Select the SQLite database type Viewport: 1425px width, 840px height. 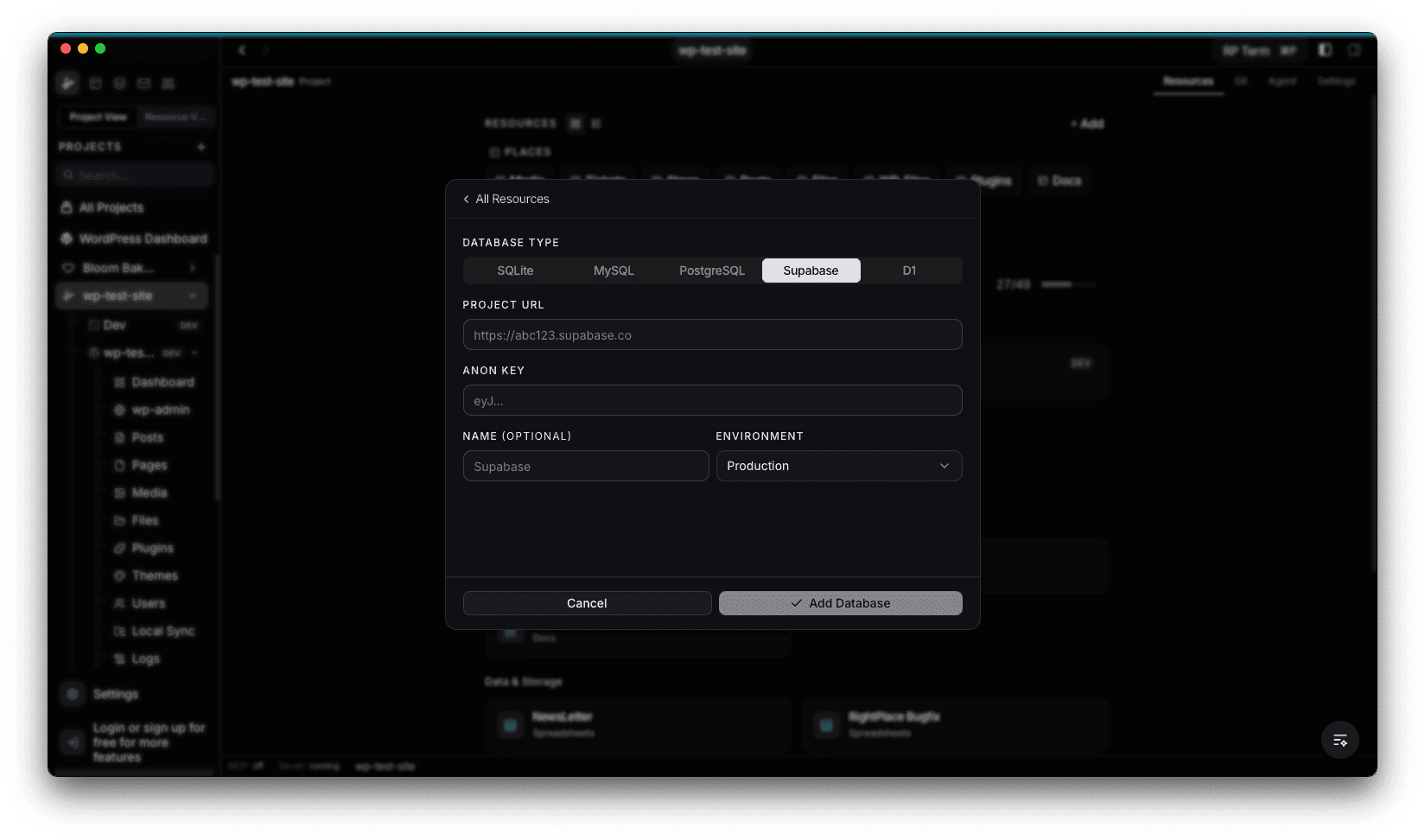[x=515, y=270]
